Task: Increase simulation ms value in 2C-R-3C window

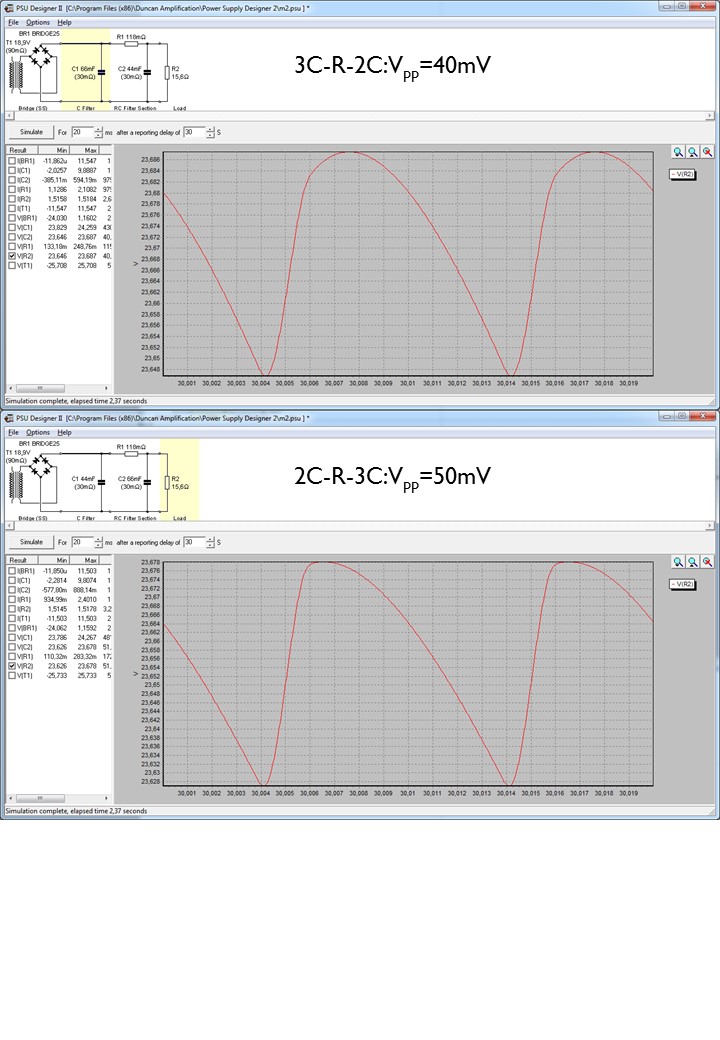Action: [98, 539]
